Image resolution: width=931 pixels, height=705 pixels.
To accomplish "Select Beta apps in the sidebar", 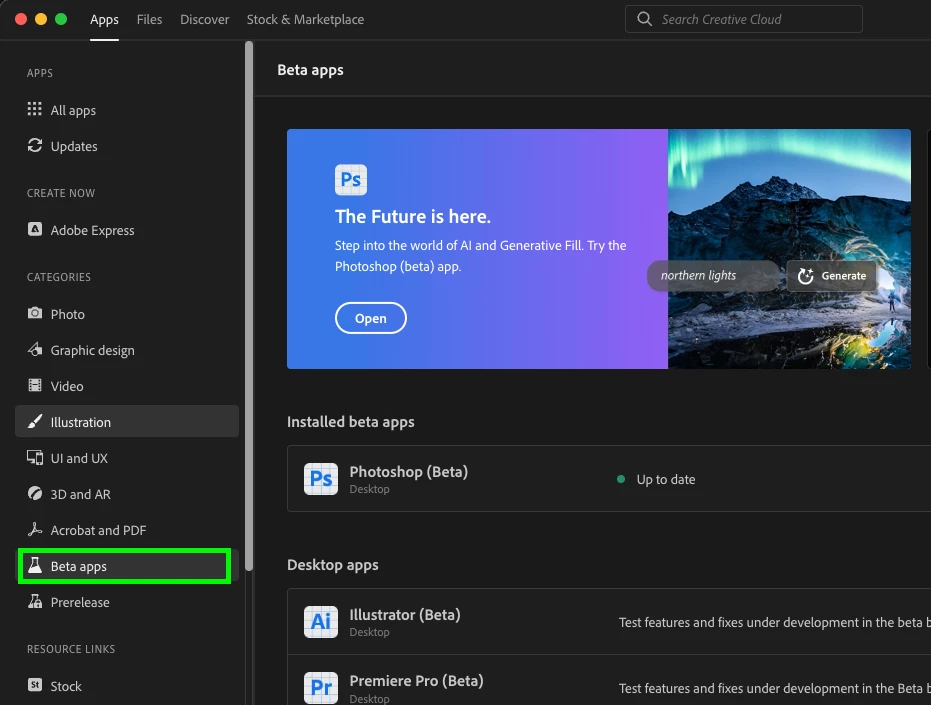I will (126, 566).
